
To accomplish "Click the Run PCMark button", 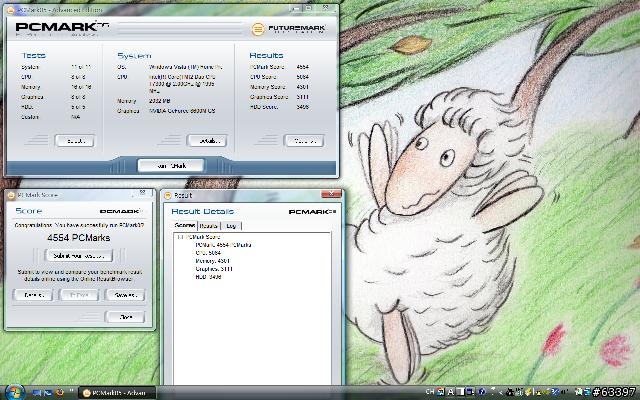I will [171, 166].
